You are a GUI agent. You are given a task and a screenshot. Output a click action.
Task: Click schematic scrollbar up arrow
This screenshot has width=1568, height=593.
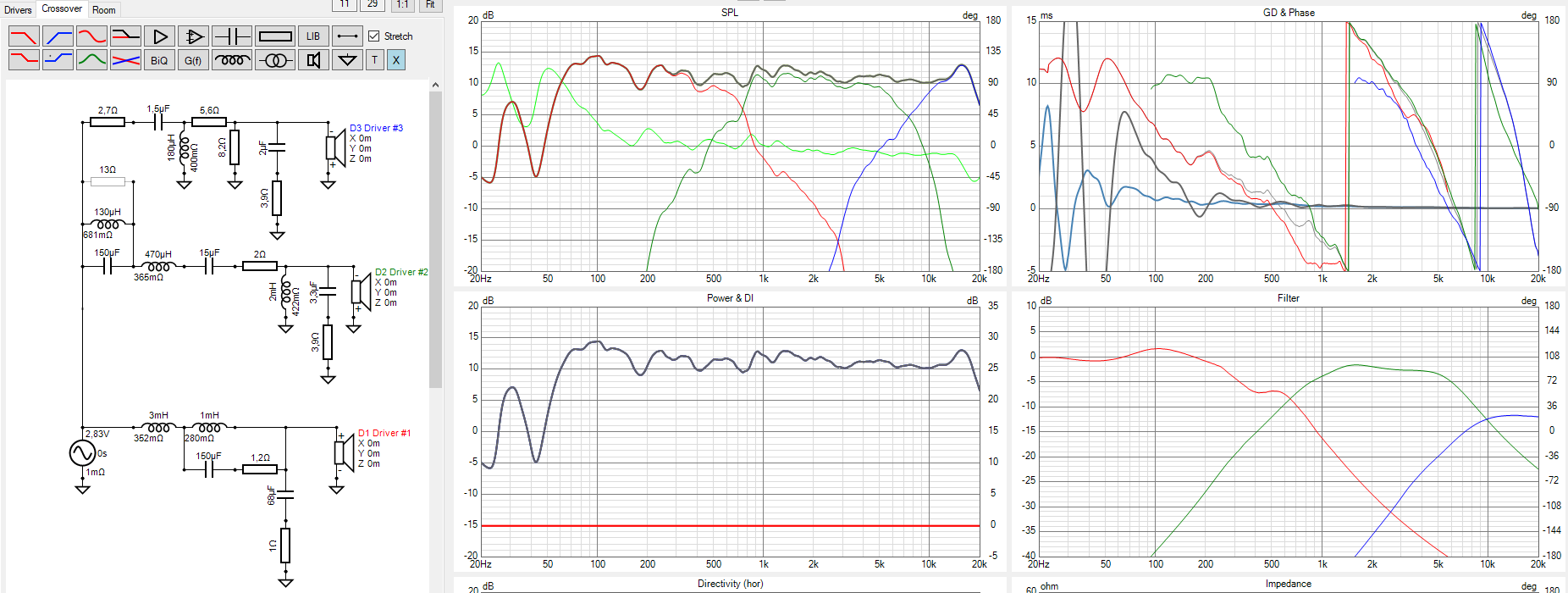[435, 85]
